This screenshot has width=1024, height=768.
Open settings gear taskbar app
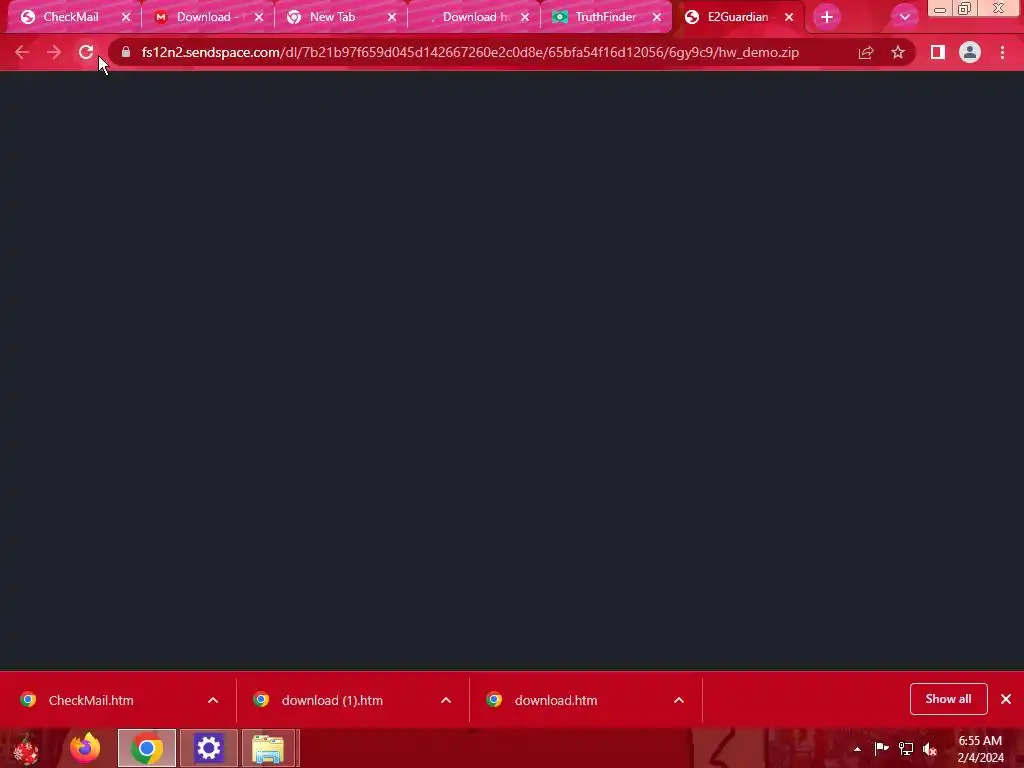click(x=209, y=748)
